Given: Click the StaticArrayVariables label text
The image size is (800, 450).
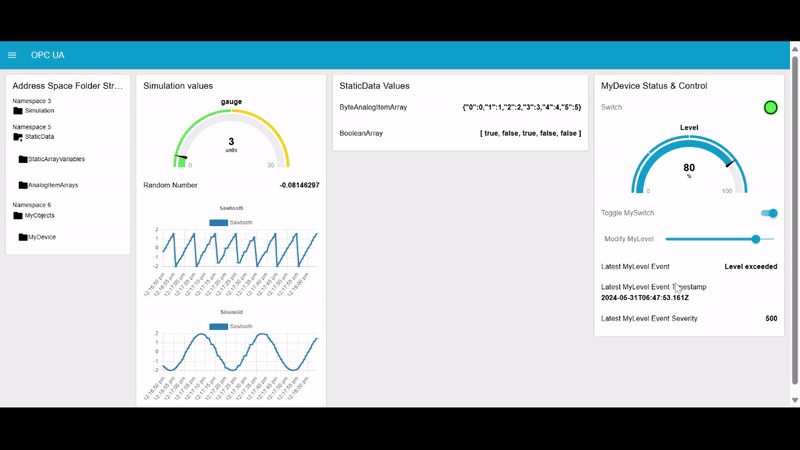Looking at the screenshot, I should 57,159.
